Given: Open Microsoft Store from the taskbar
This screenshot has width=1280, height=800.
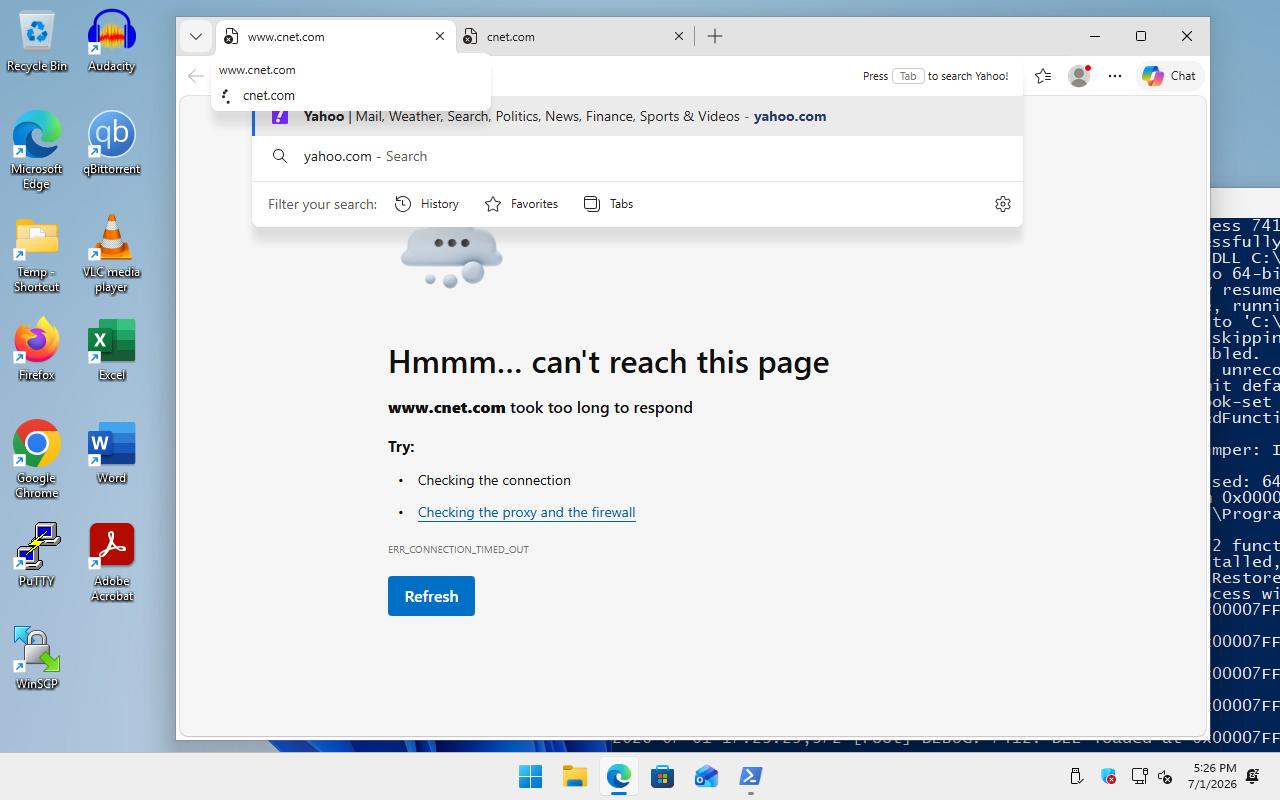Looking at the screenshot, I should 662,776.
